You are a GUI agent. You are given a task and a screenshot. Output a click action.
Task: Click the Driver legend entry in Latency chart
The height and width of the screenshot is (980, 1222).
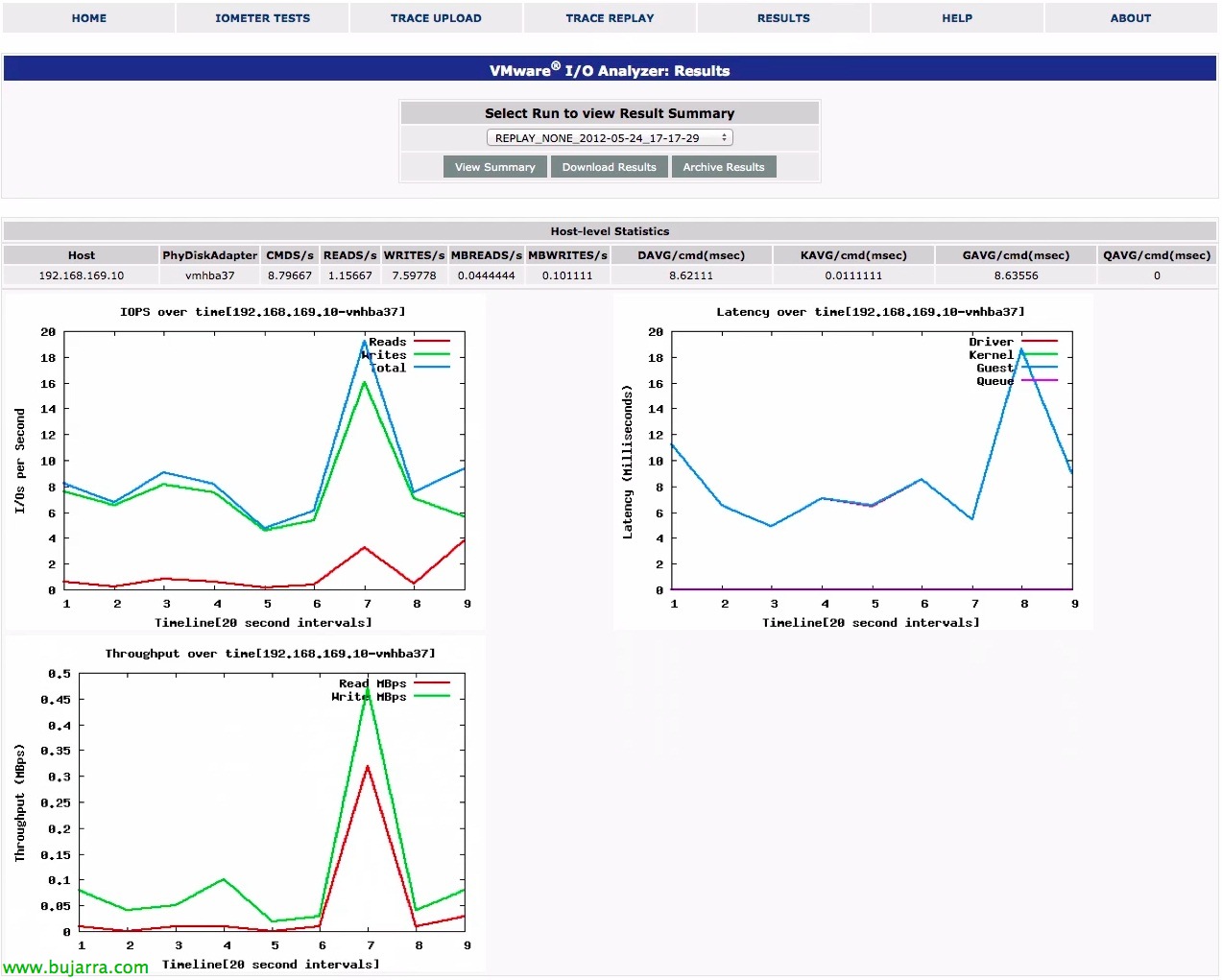(1013, 342)
